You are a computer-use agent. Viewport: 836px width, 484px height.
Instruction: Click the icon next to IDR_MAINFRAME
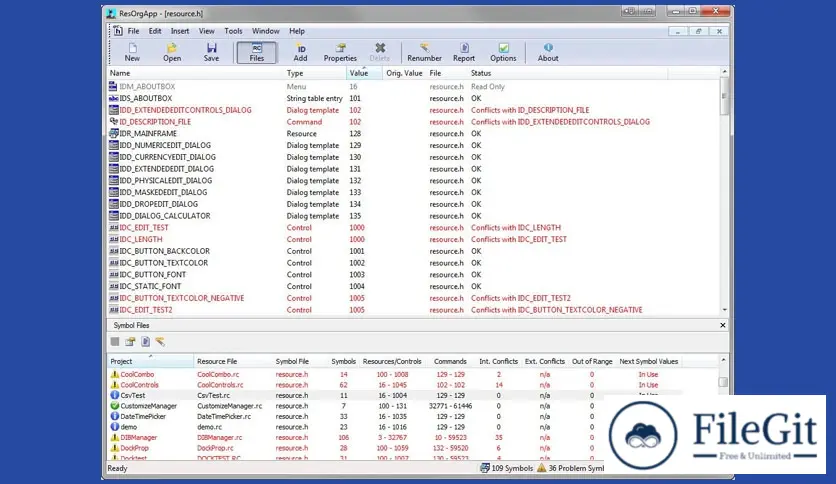113,133
